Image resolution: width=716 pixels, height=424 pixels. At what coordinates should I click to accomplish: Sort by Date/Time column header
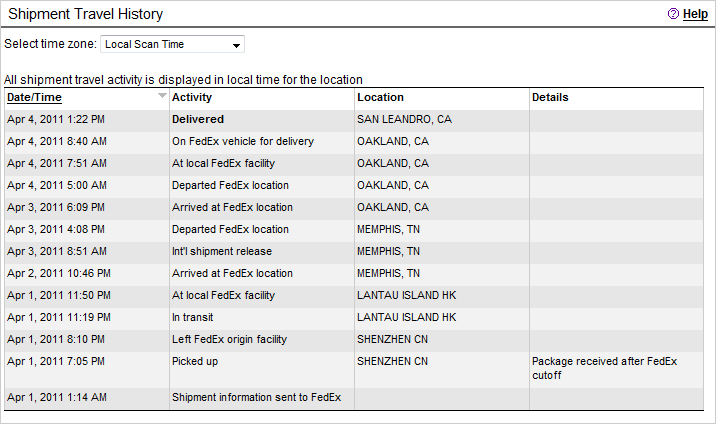coord(34,97)
